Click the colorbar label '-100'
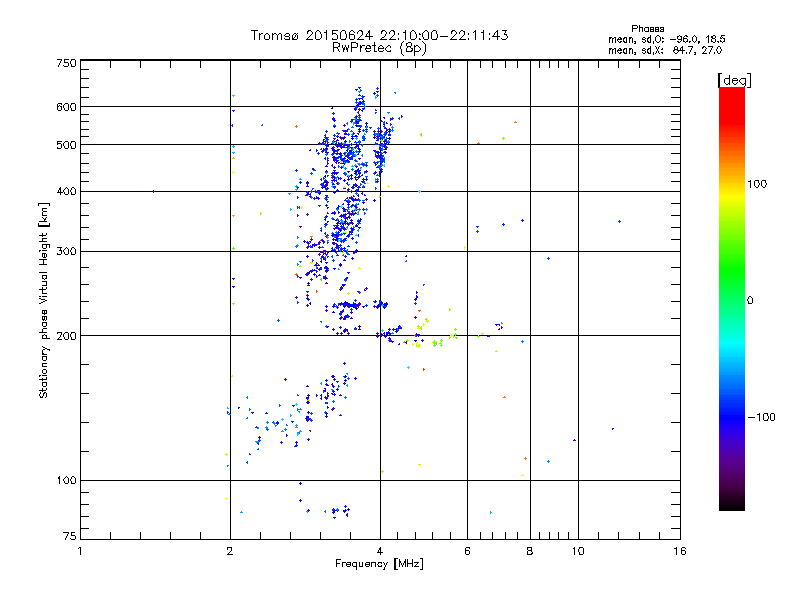 761,417
